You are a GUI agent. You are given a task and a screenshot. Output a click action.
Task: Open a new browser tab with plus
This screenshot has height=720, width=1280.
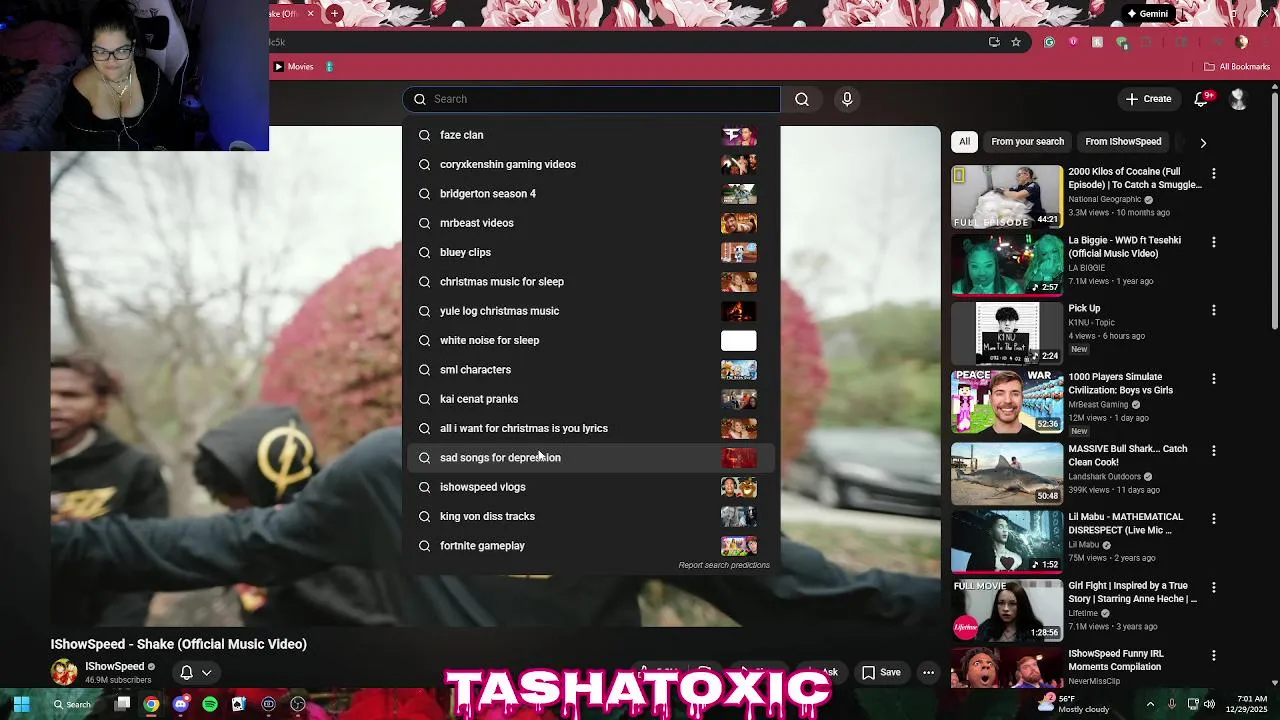(334, 13)
